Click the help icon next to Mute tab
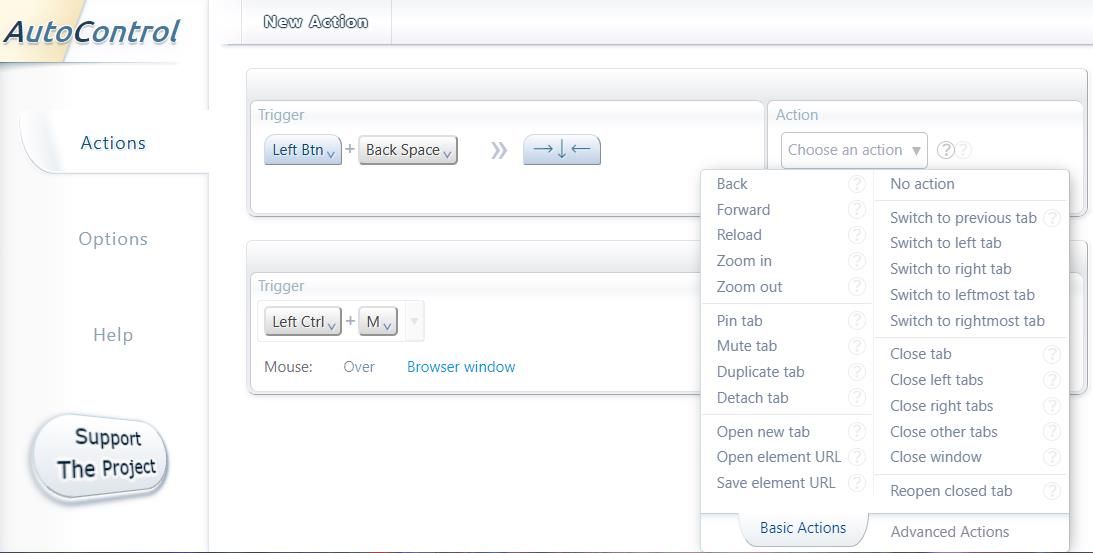The image size is (1093, 553). tap(857, 346)
